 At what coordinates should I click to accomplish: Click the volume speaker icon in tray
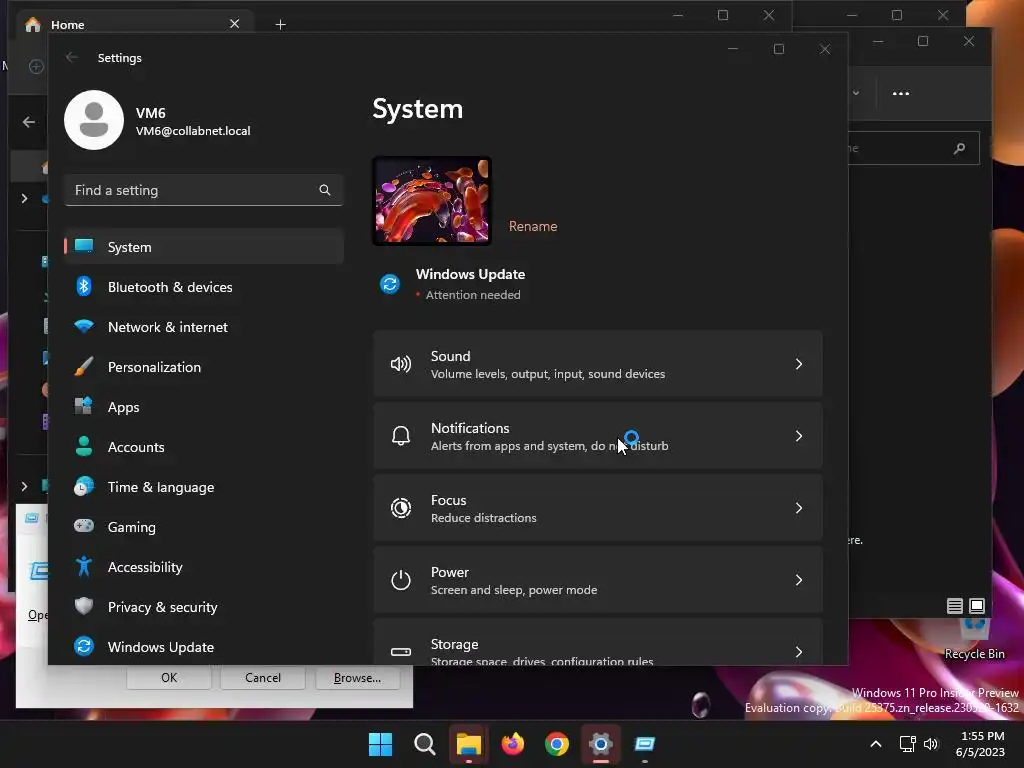(x=931, y=744)
